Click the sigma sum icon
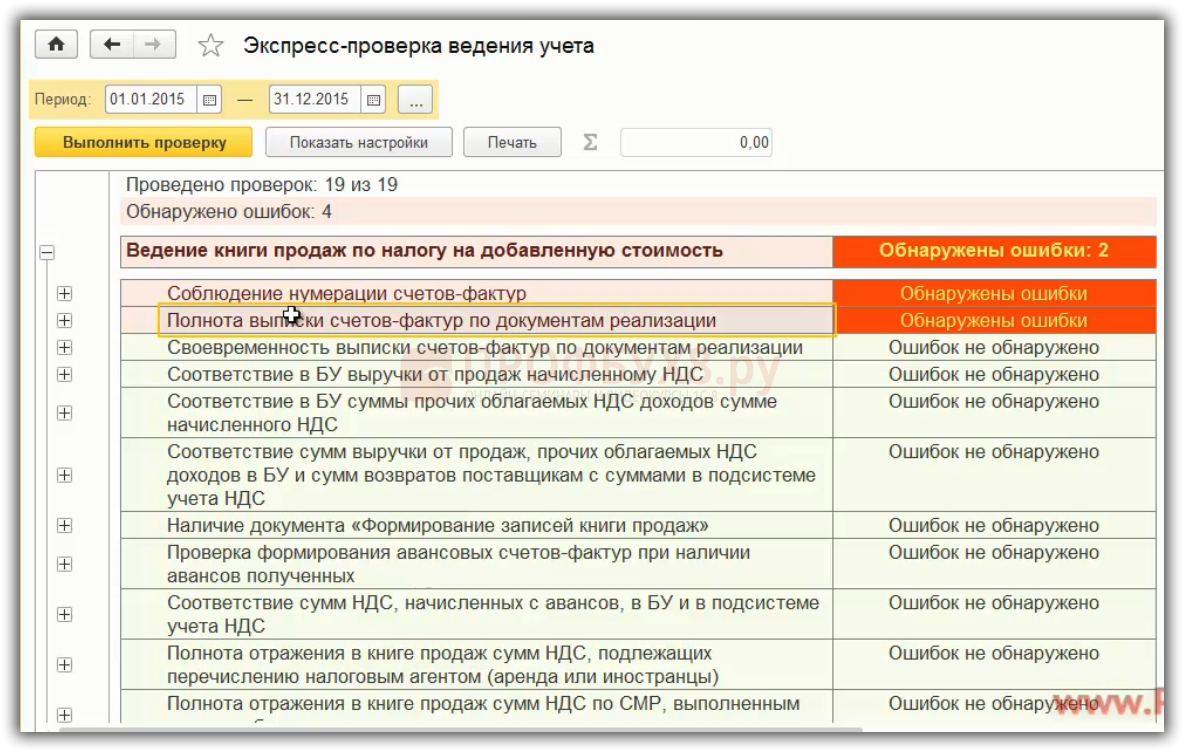This screenshot has width=1184, height=752. coord(590,143)
